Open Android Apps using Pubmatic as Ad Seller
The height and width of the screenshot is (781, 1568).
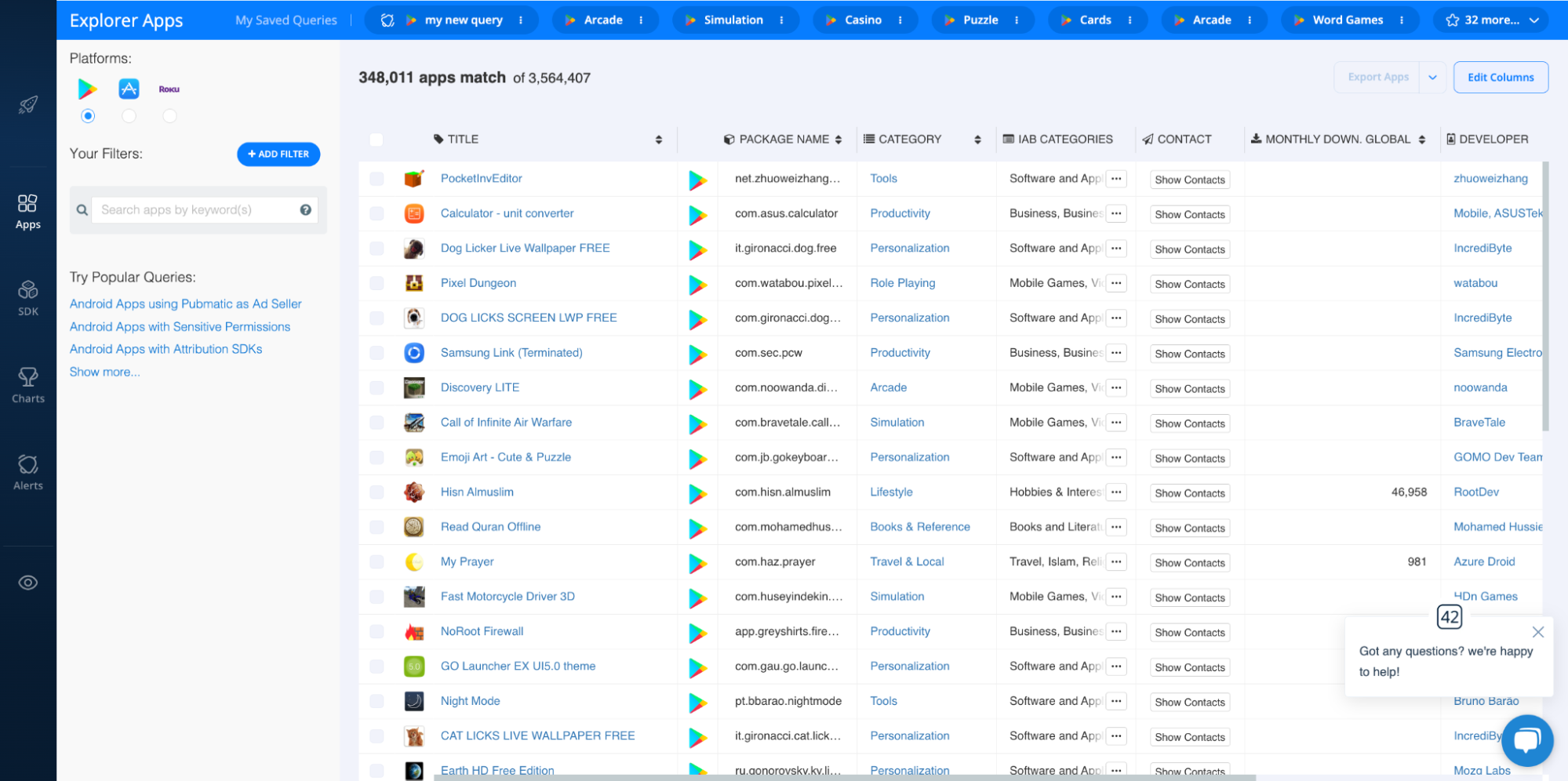185,304
